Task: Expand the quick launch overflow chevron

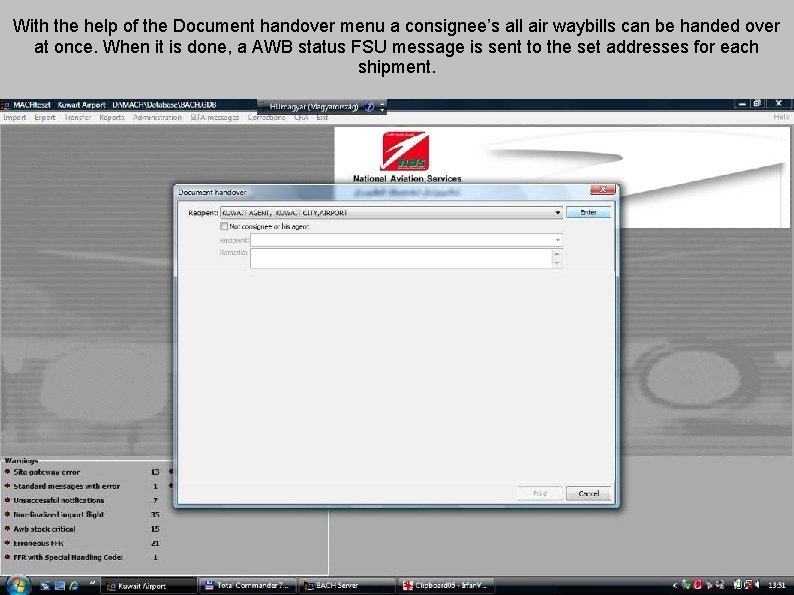Action: click(x=92, y=583)
